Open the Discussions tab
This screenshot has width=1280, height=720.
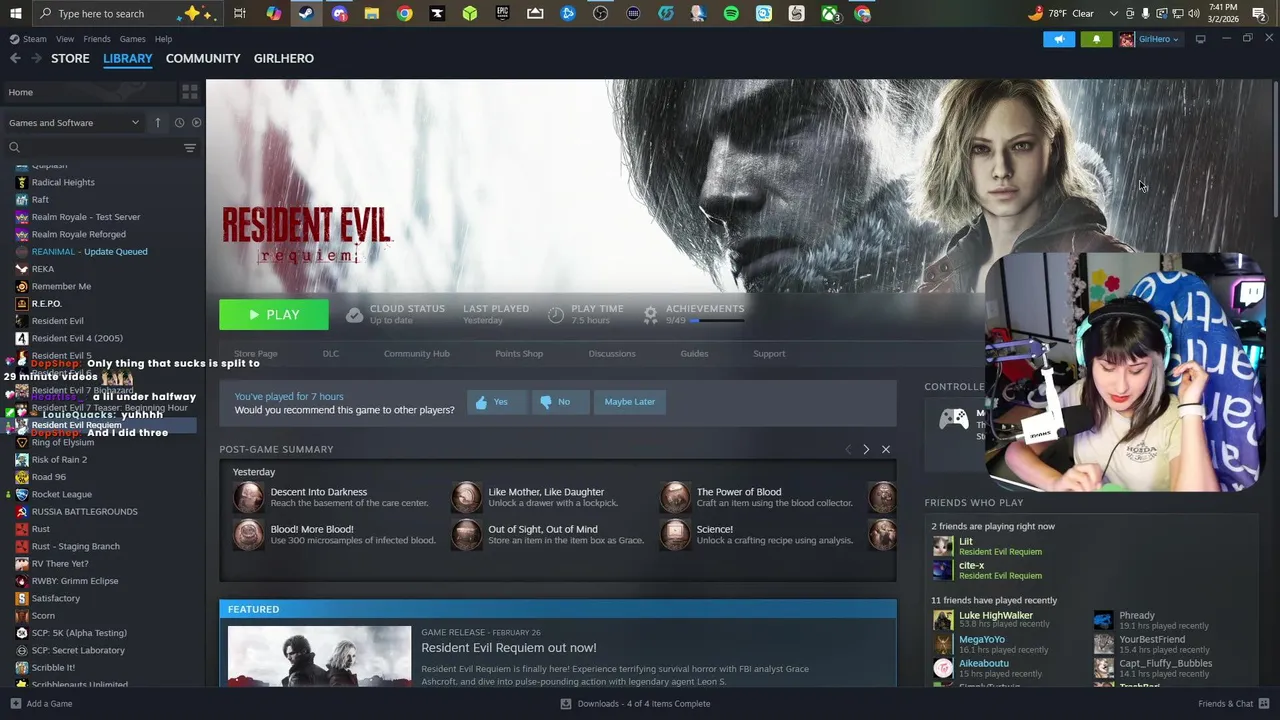pyautogui.click(x=612, y=354)
